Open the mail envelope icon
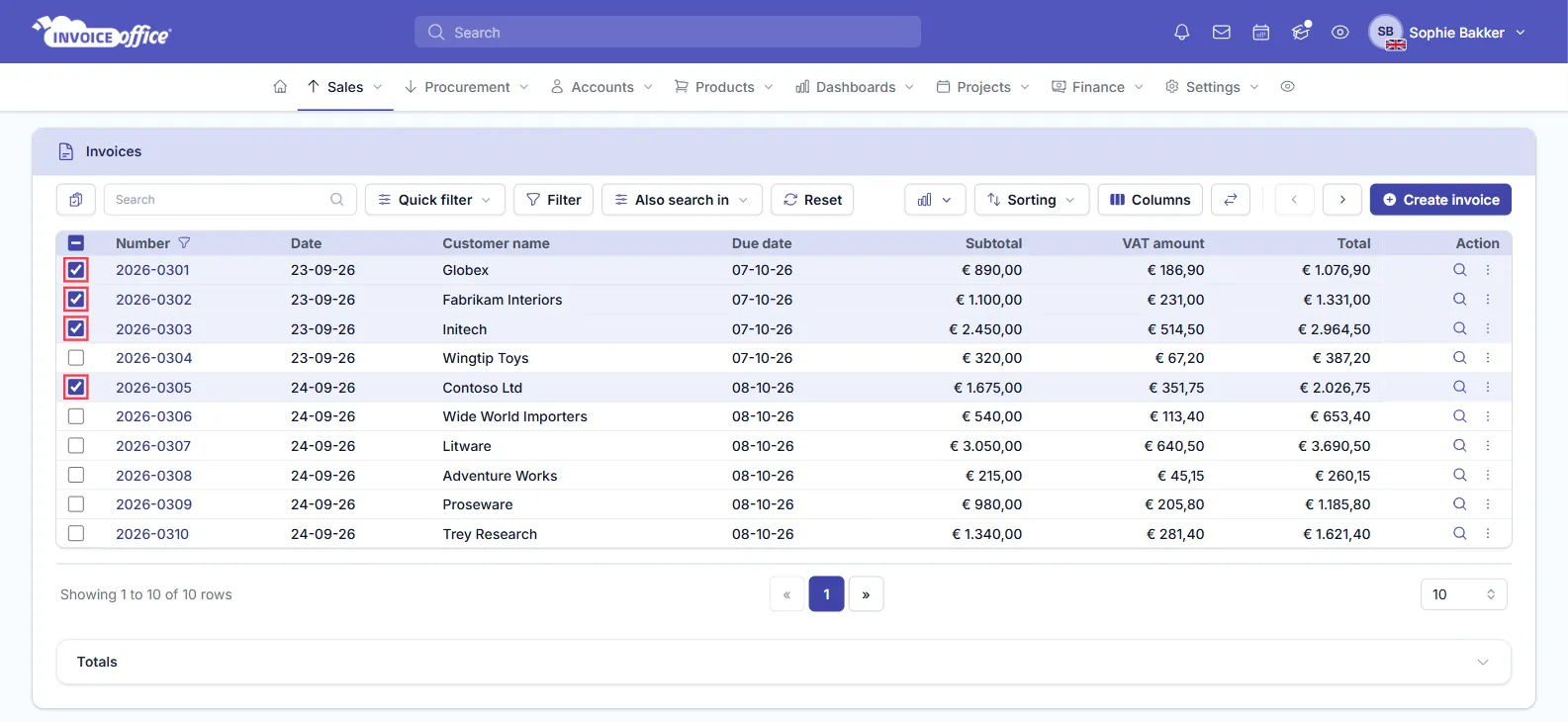 [x=1221, y=33]
